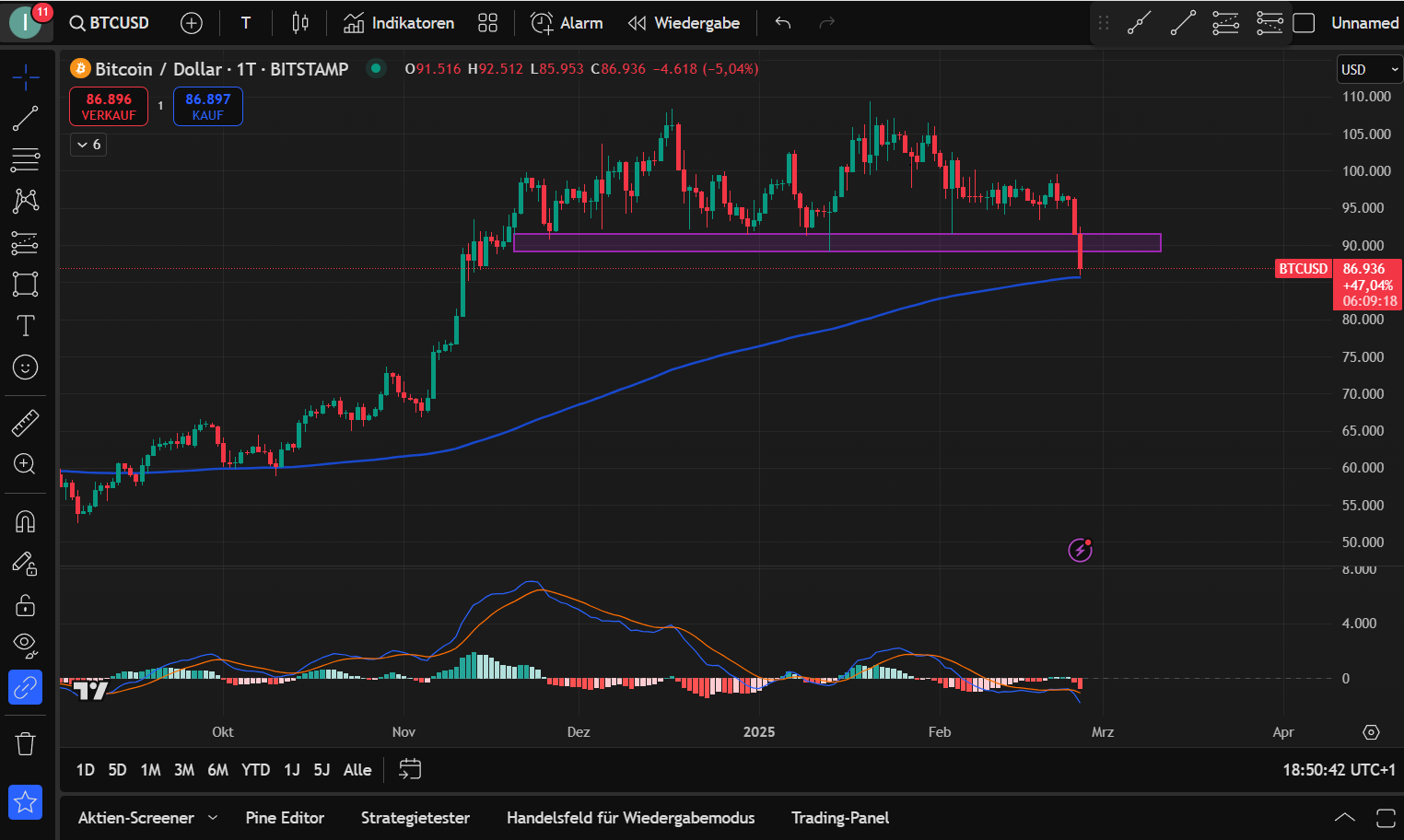Set range to 5D

click(x=117, y=770)
